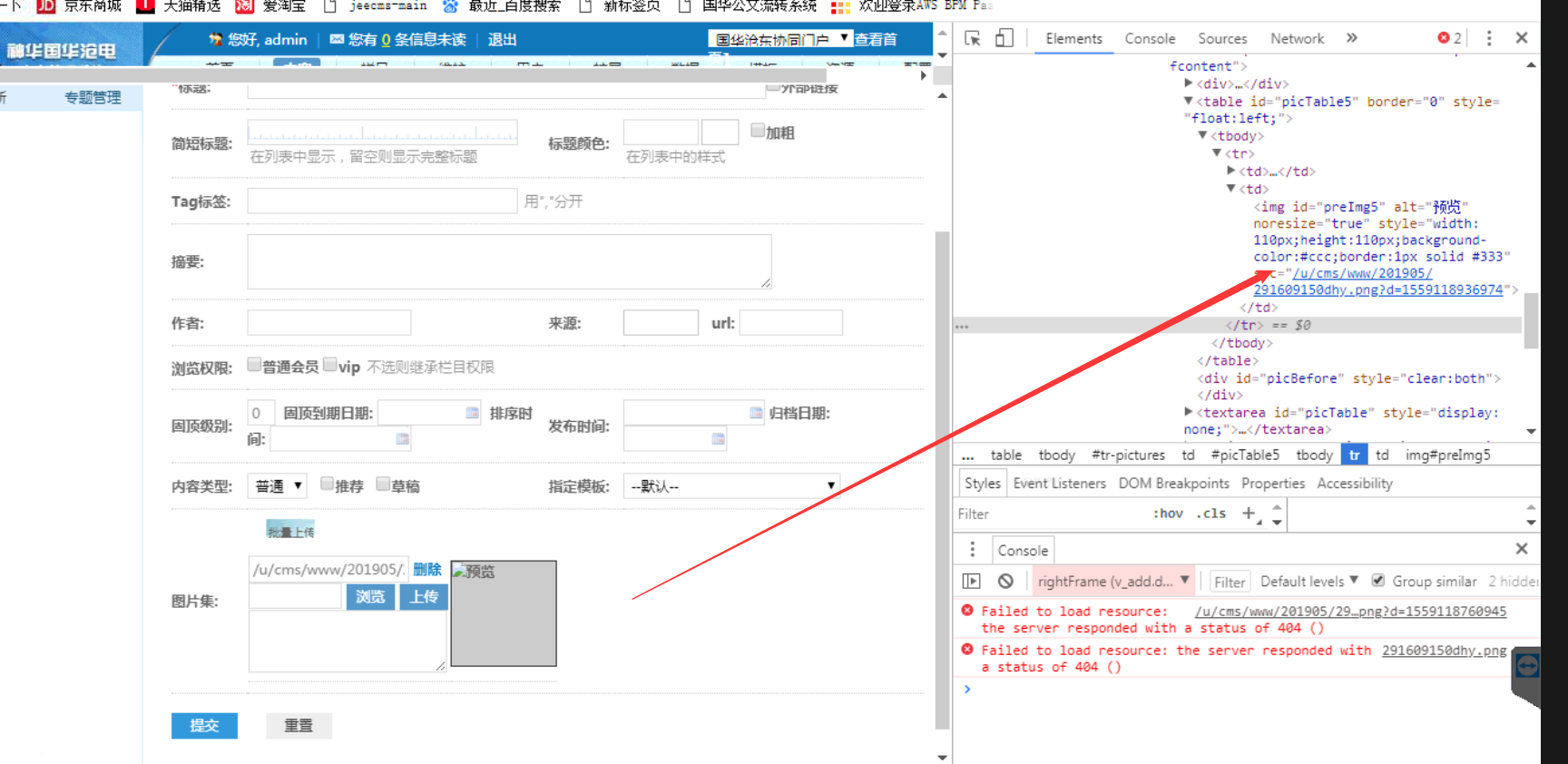The image size is (1568, 764).
Task: Collapse the tbody node in Elements tree
Action: tap(1202, 135)
